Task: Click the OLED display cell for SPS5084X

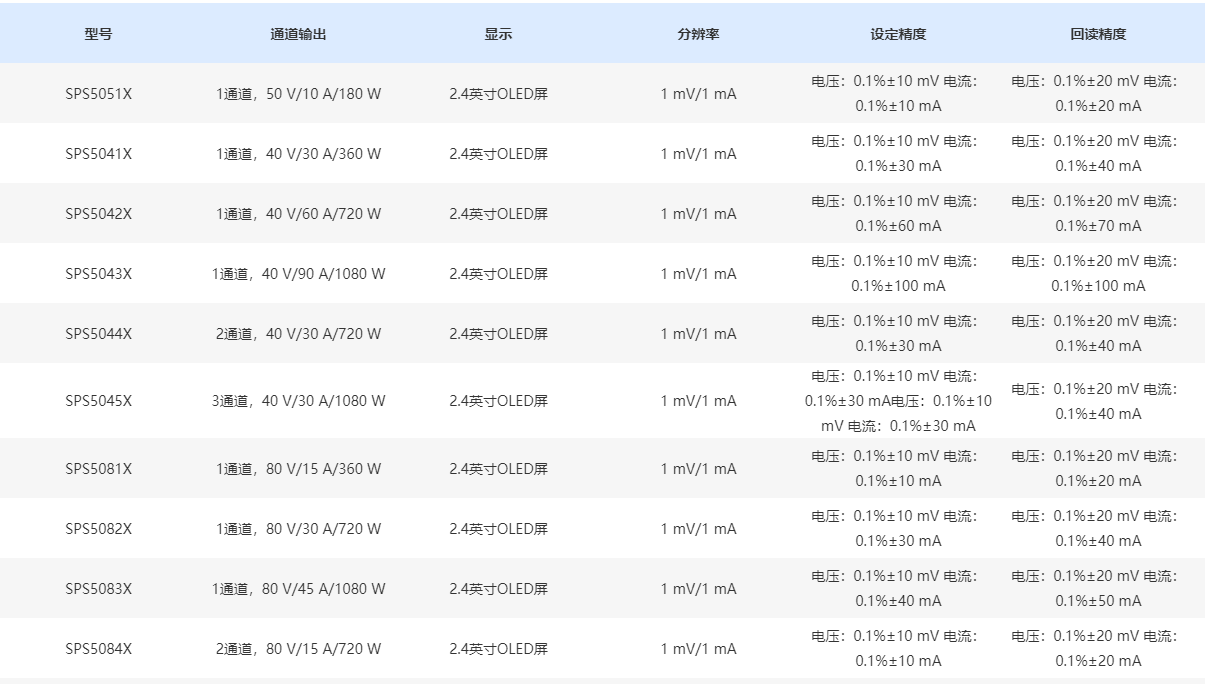Action: coord(498,649)
